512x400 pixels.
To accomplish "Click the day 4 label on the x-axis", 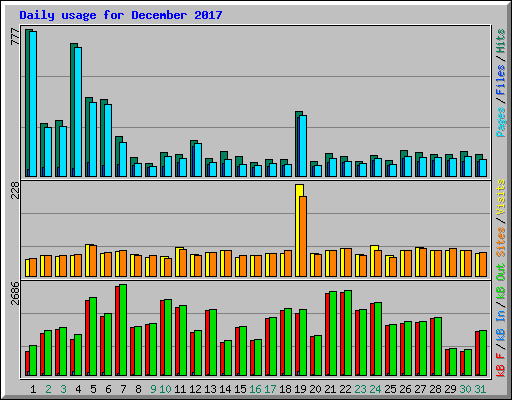I will pos(78,389).
